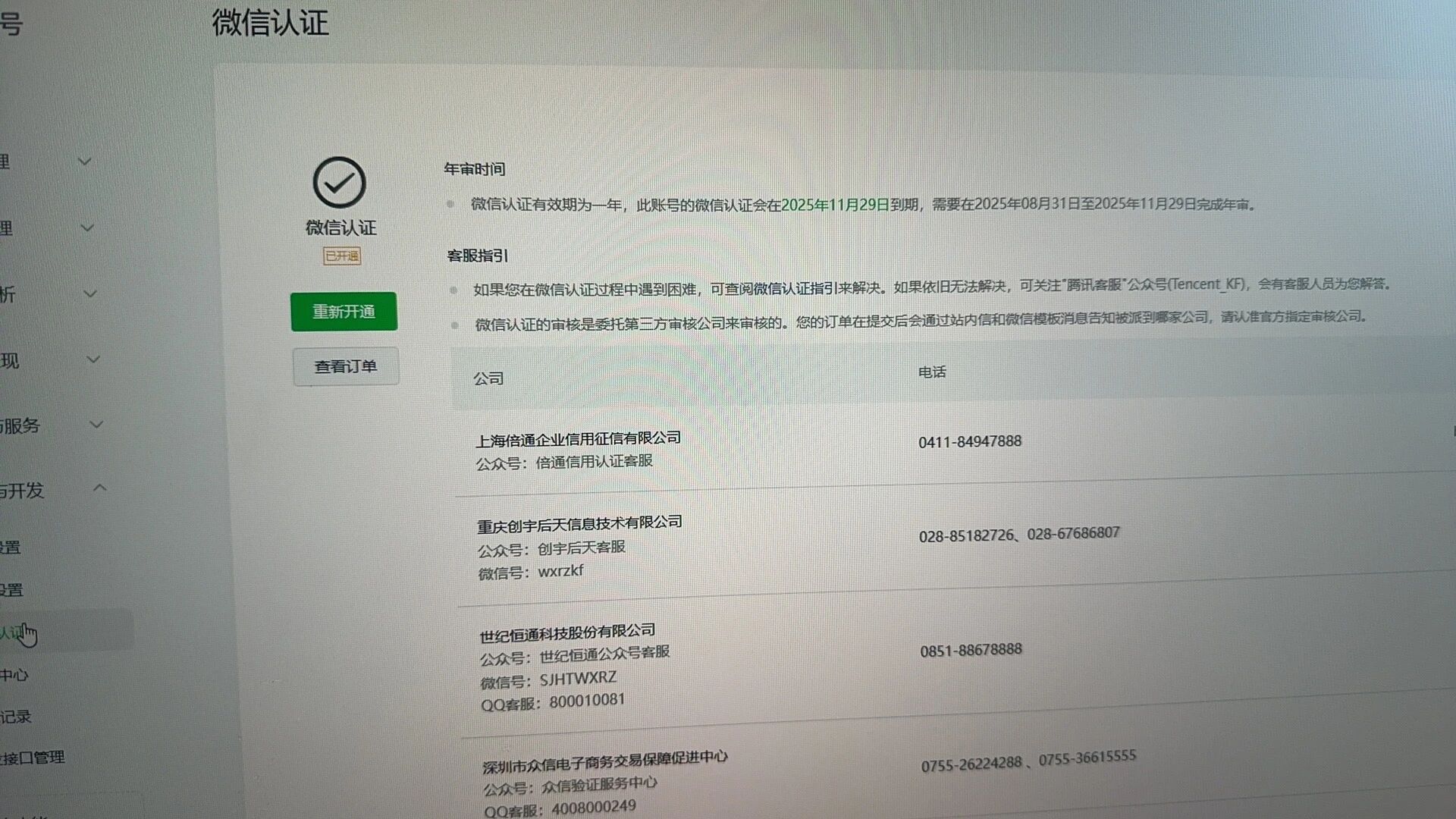
Task: Expand the chevron beside 现 sidebar section
Action: coord(93,359)
